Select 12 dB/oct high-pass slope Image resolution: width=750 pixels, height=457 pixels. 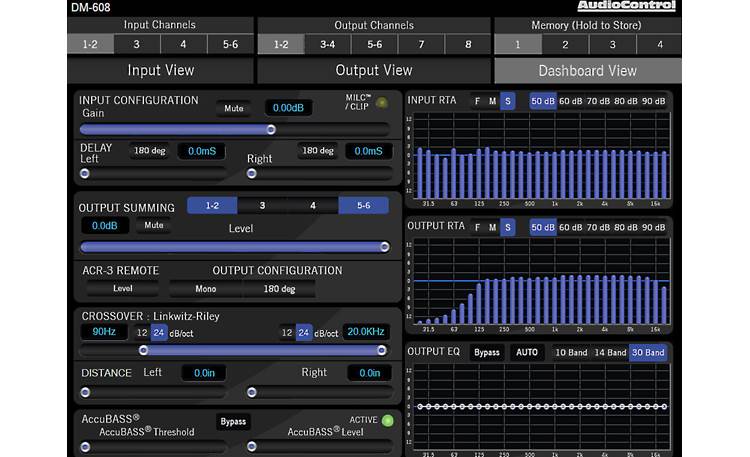[x=142, y=333]
